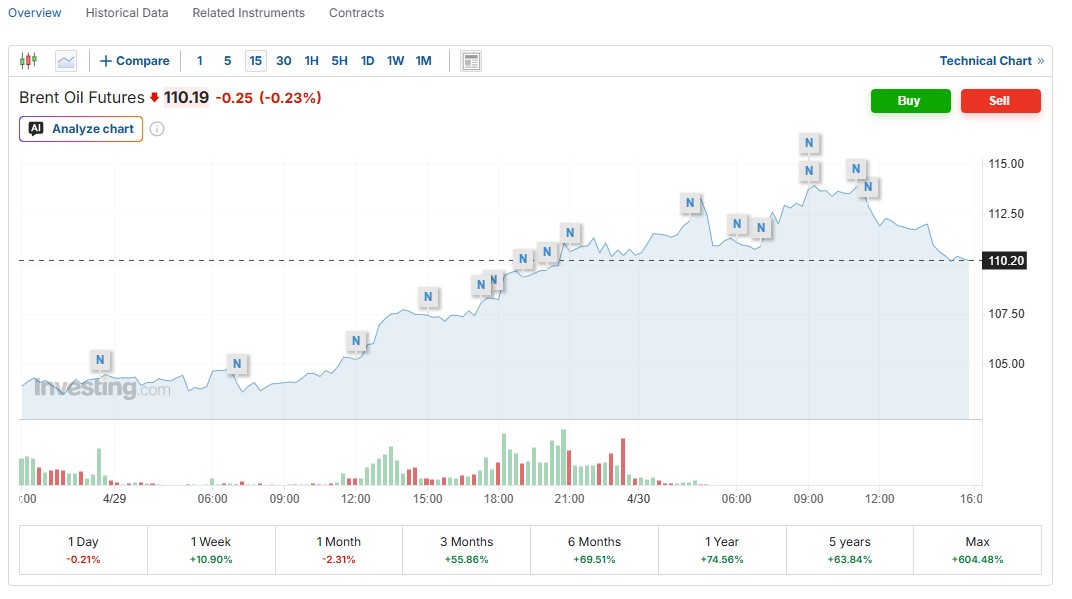Select the 5 years performance range
This screenshot has width=1072, height=599.
850,550
